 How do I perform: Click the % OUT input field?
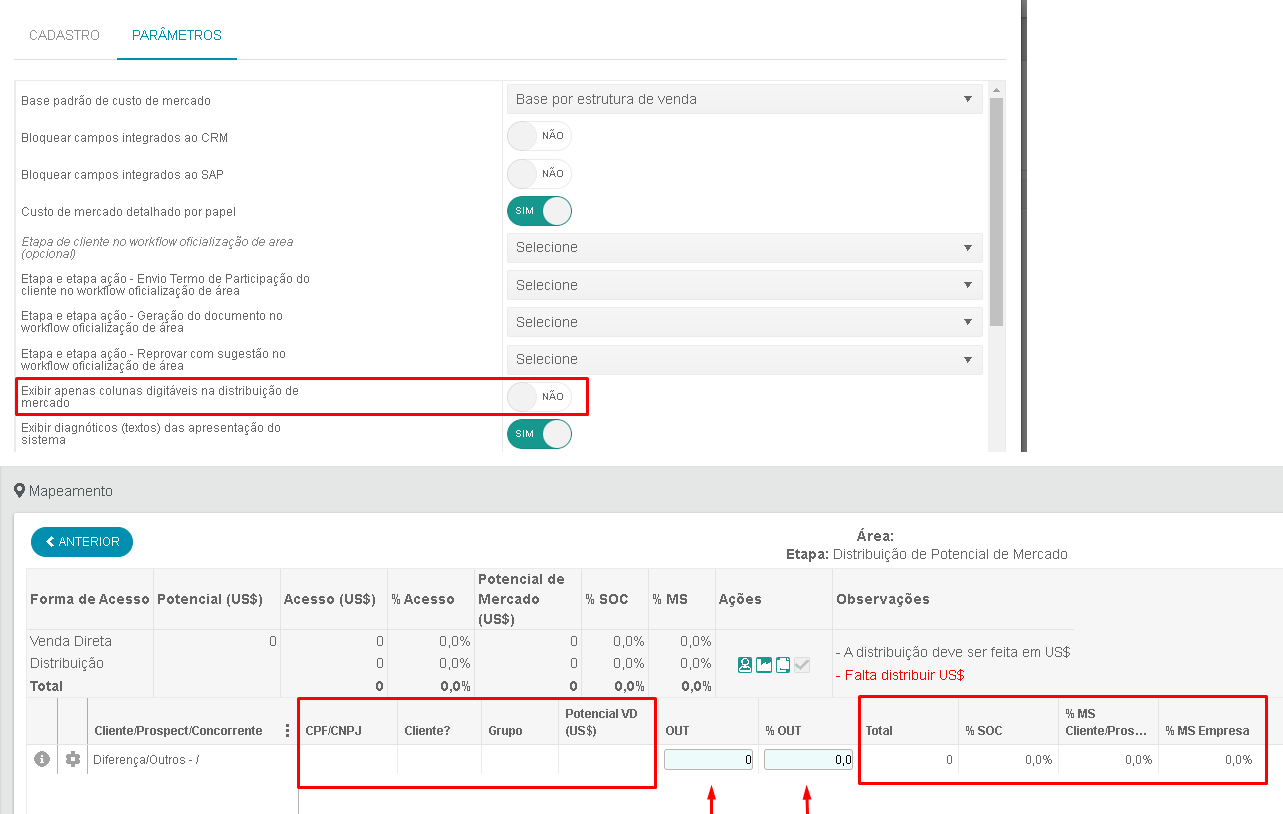click(808, 760)
